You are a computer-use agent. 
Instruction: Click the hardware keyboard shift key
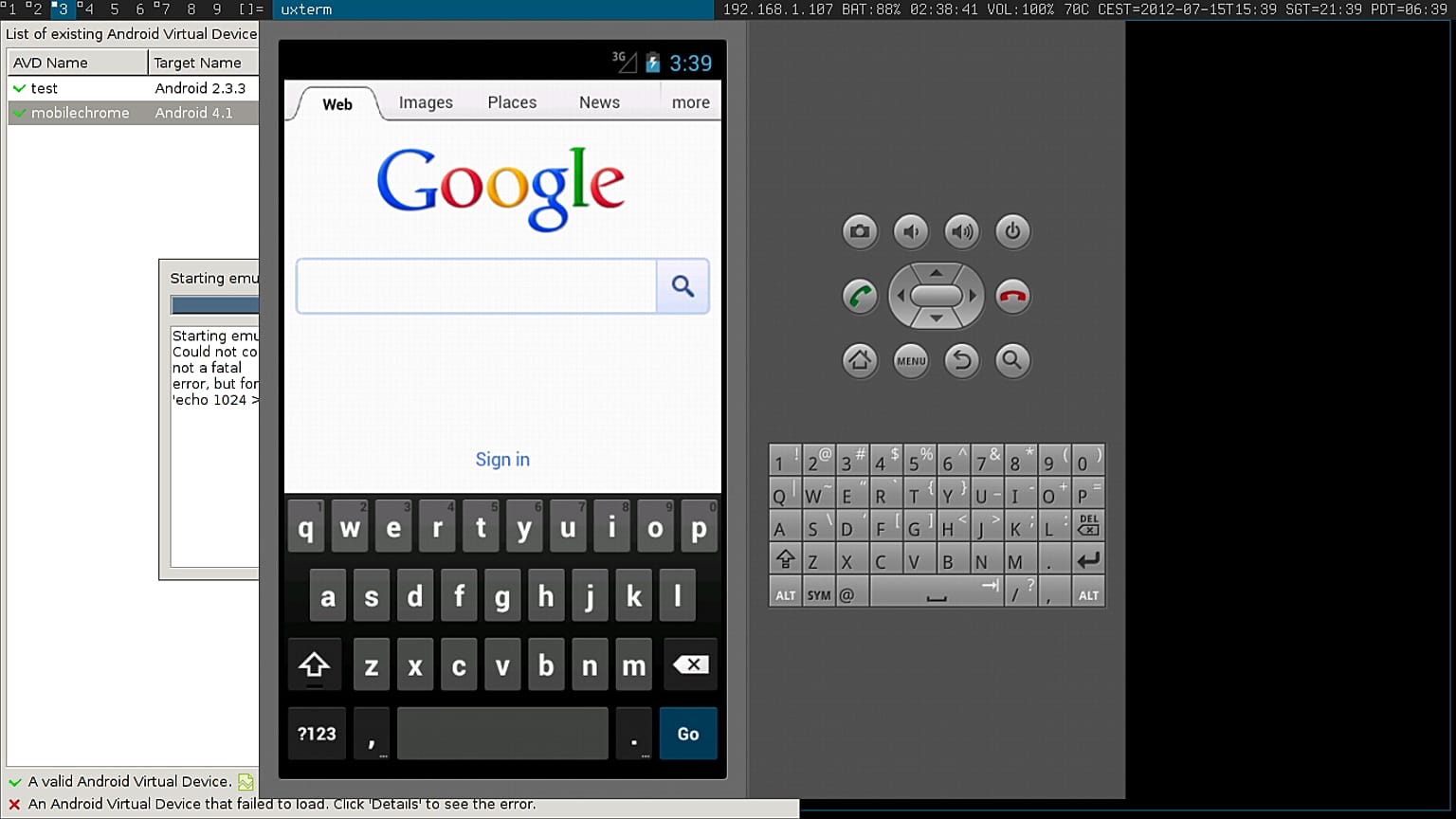(785, 559)
